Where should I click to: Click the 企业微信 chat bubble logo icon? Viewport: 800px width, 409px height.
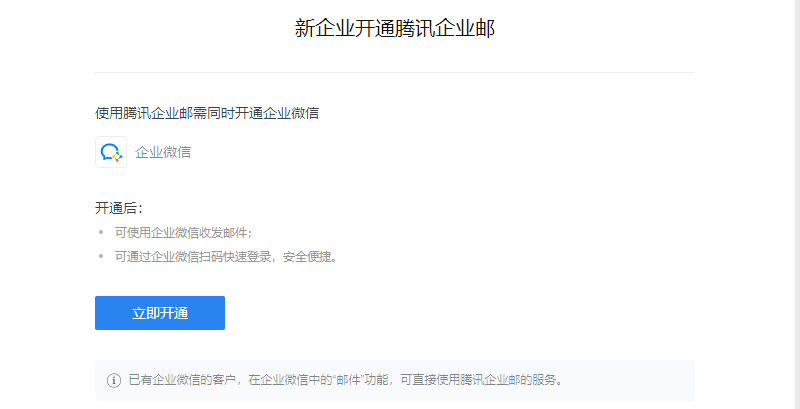click(x=111, y=152)
